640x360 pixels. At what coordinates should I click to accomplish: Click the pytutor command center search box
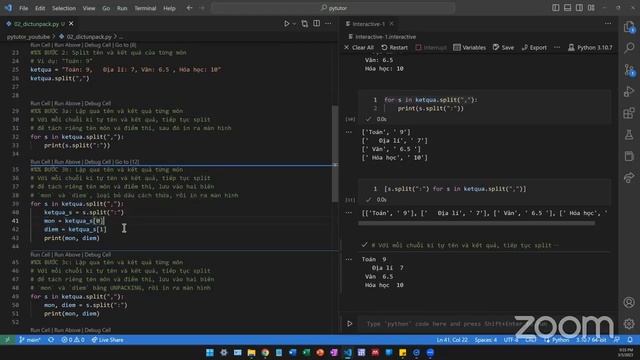(x=333, y=8)
